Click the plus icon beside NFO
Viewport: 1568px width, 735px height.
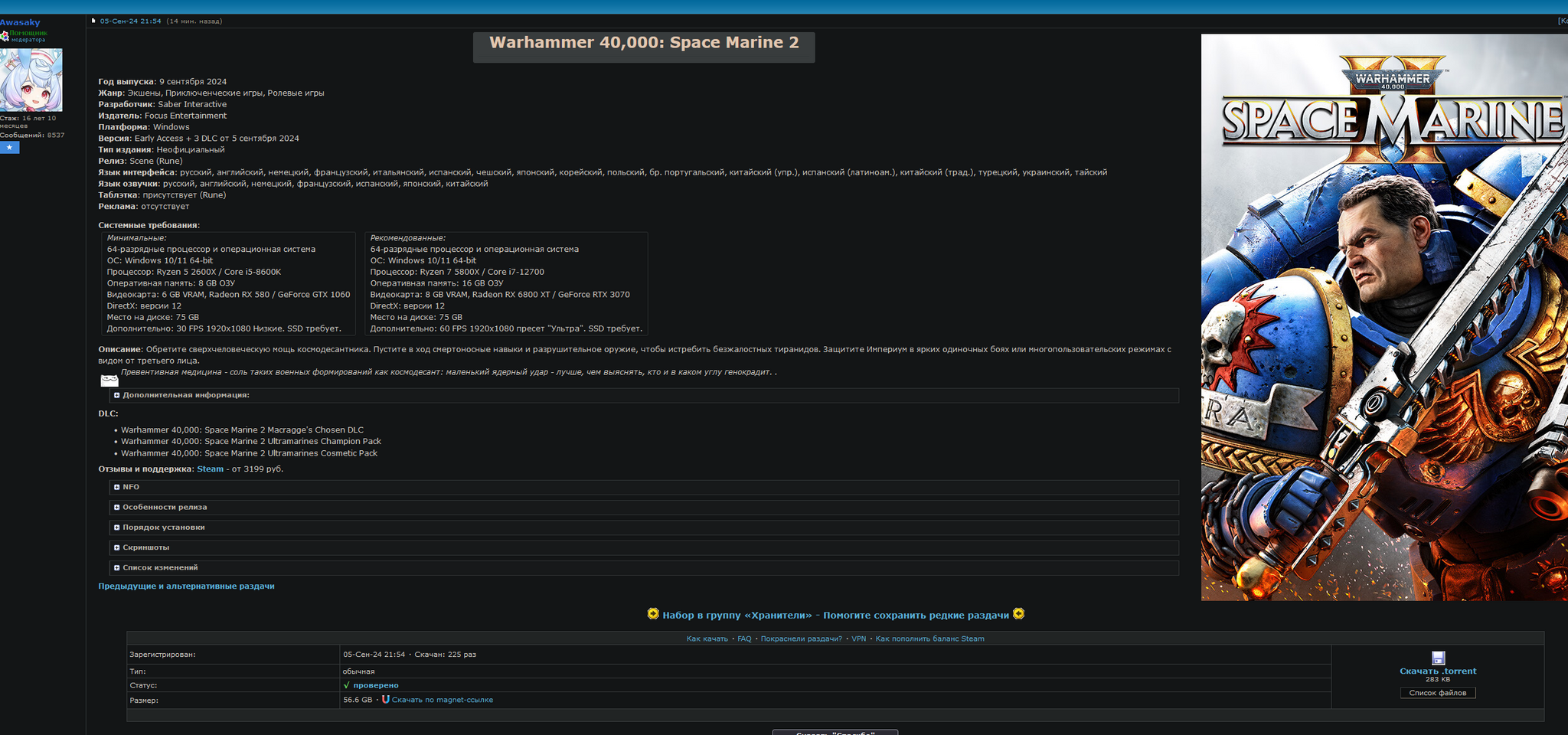point(116,487)
